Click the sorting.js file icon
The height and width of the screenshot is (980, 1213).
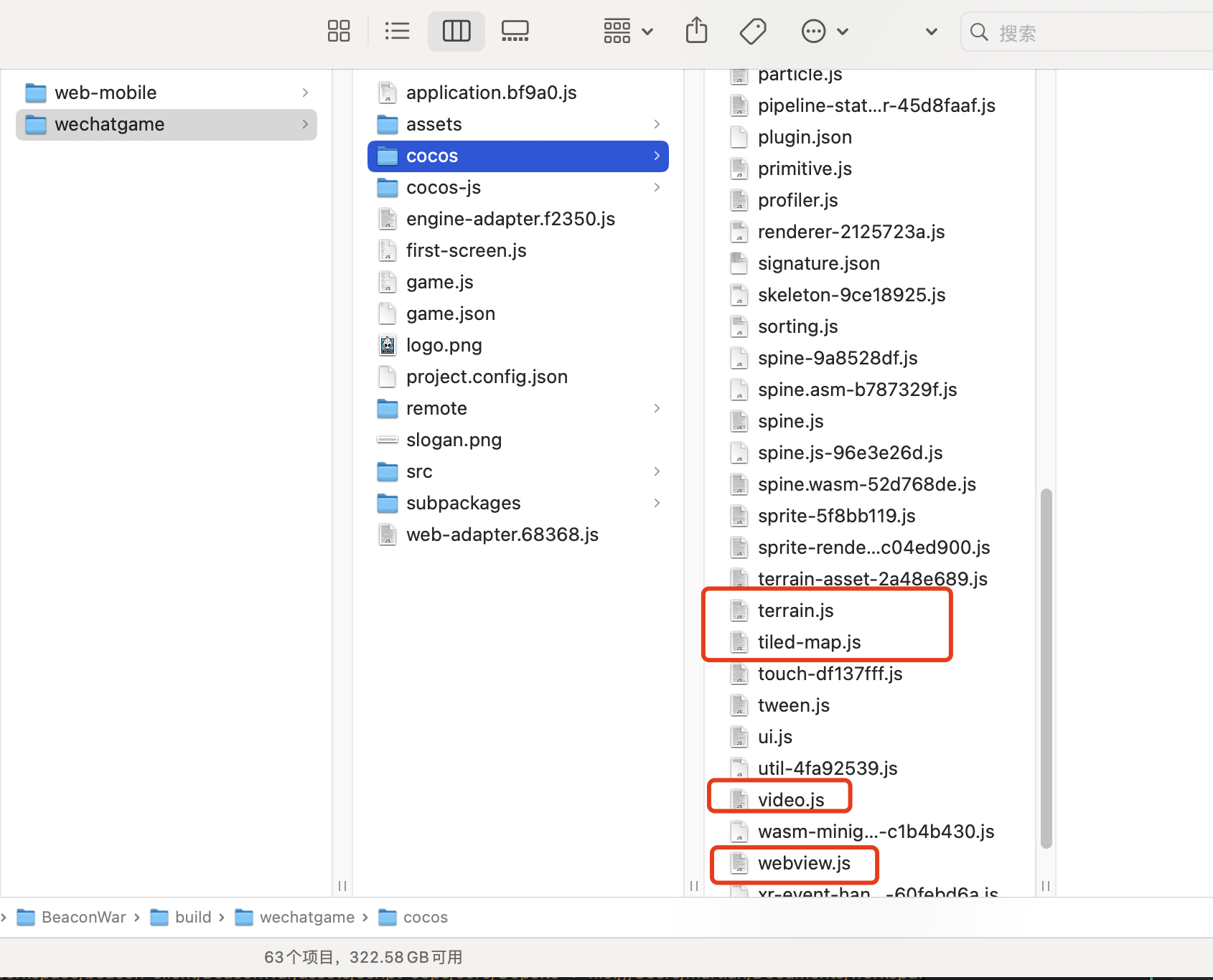(739, 326)
